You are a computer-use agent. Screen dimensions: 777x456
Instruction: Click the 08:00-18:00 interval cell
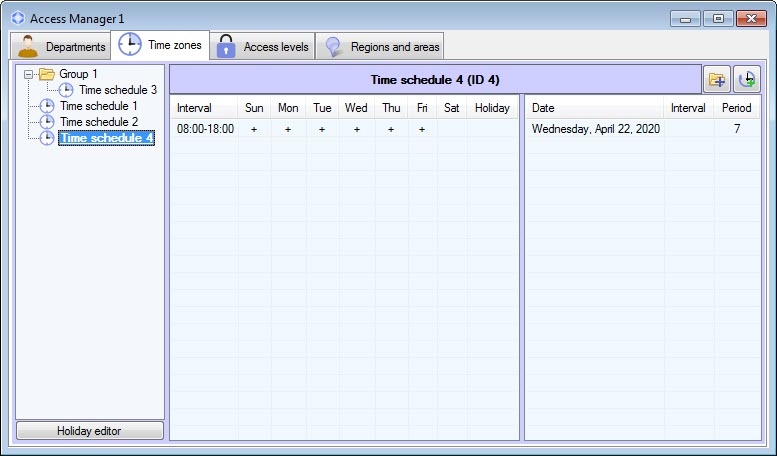point(205,129)
